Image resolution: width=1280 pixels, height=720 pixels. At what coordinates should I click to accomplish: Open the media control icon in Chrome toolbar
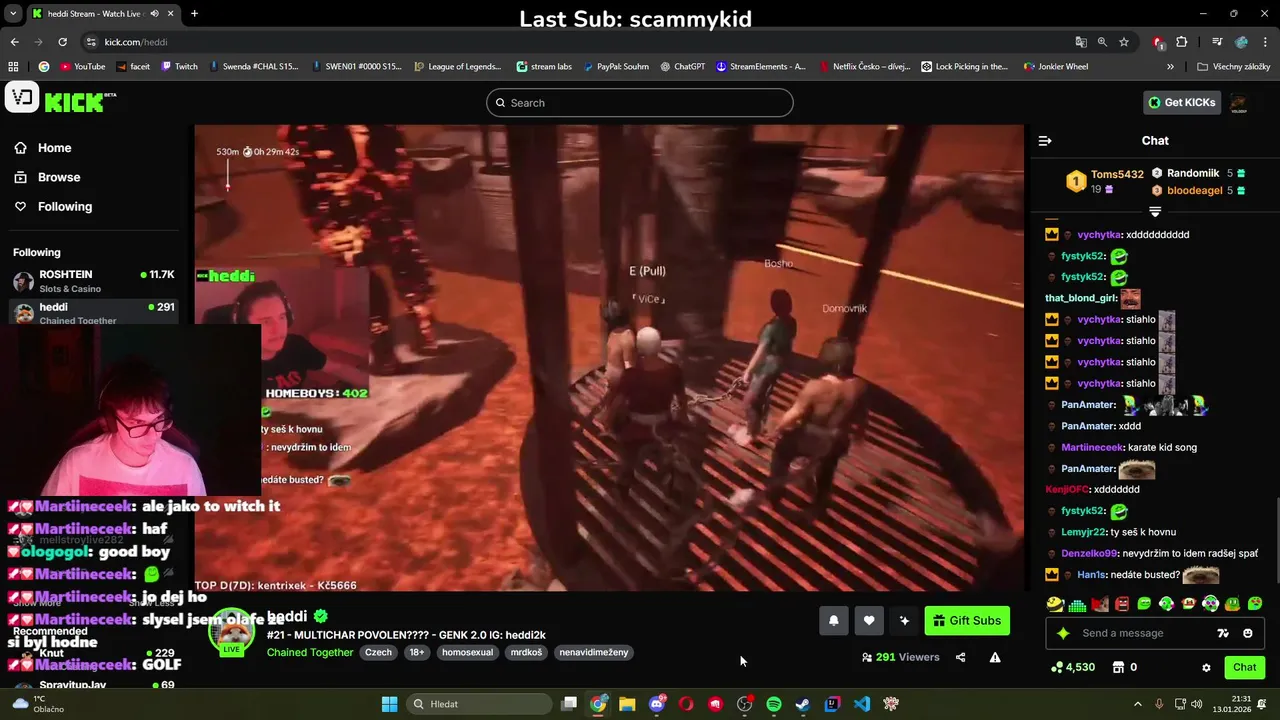pyautogui.click(x=1217, y=42)
